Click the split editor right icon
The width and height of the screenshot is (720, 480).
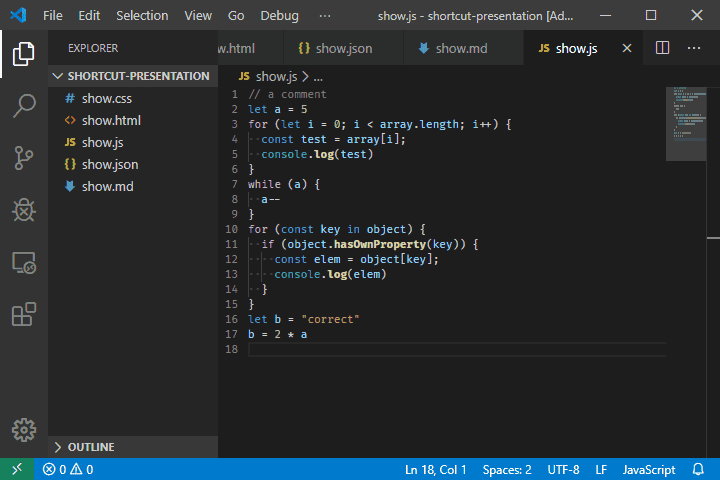662,48
